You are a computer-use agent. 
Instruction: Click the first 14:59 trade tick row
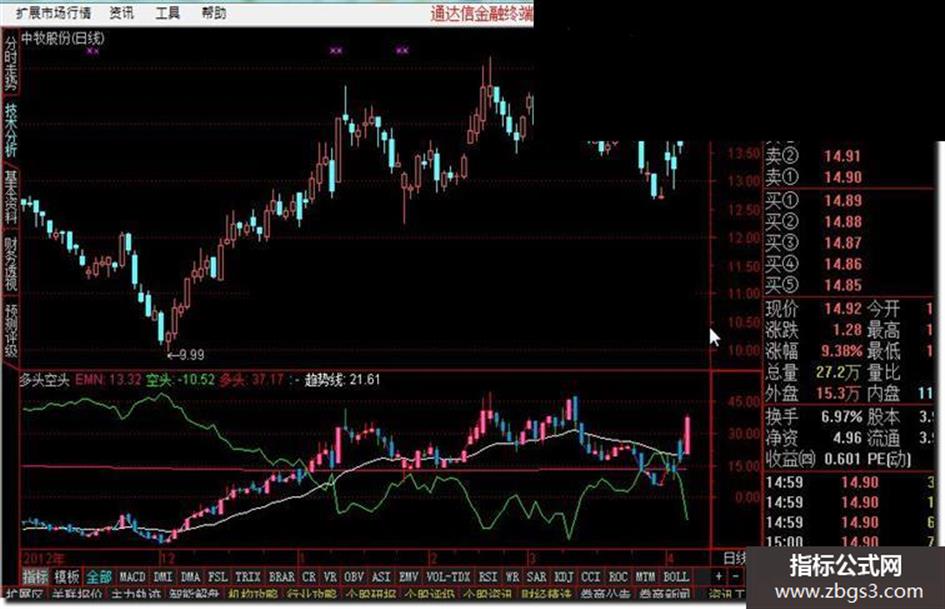click(849, 482)
